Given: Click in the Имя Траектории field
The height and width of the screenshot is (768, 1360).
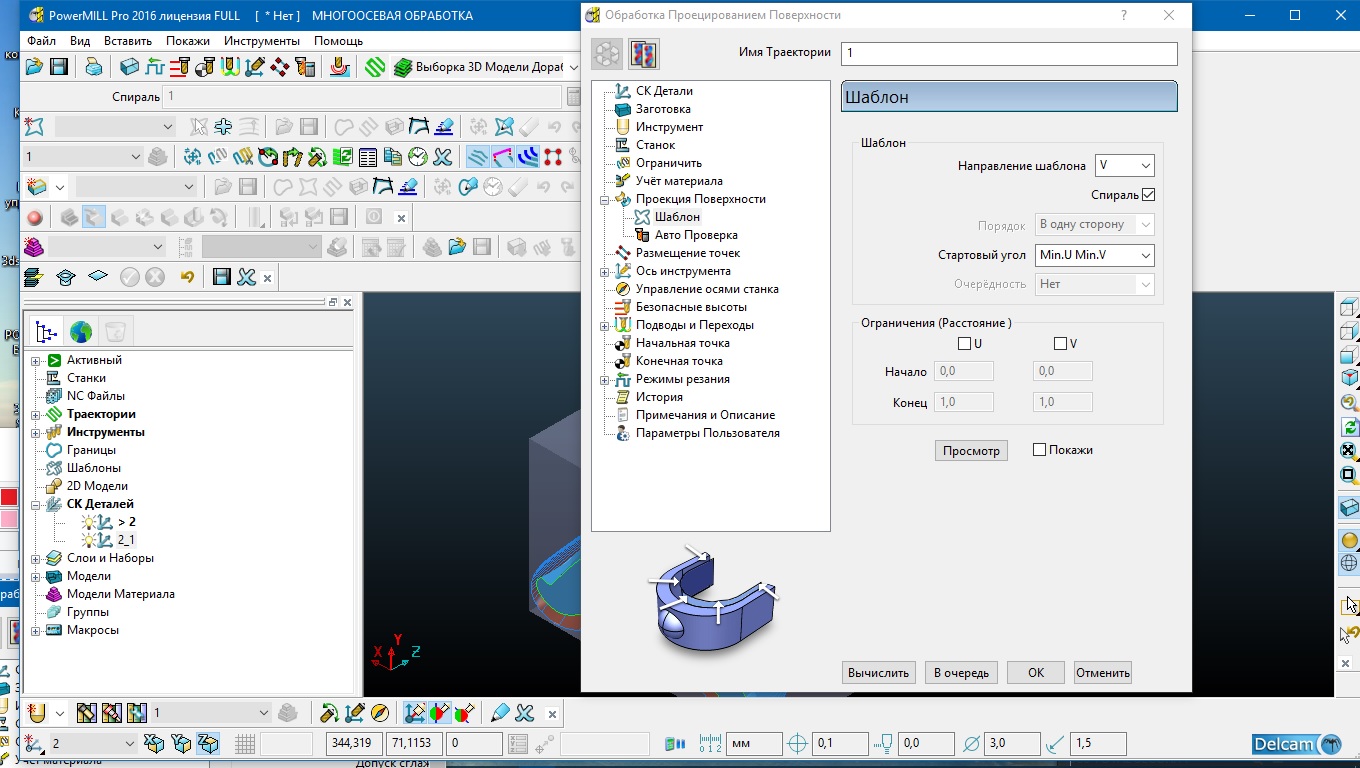Looking at the screenshot, I should point(1008,53).
